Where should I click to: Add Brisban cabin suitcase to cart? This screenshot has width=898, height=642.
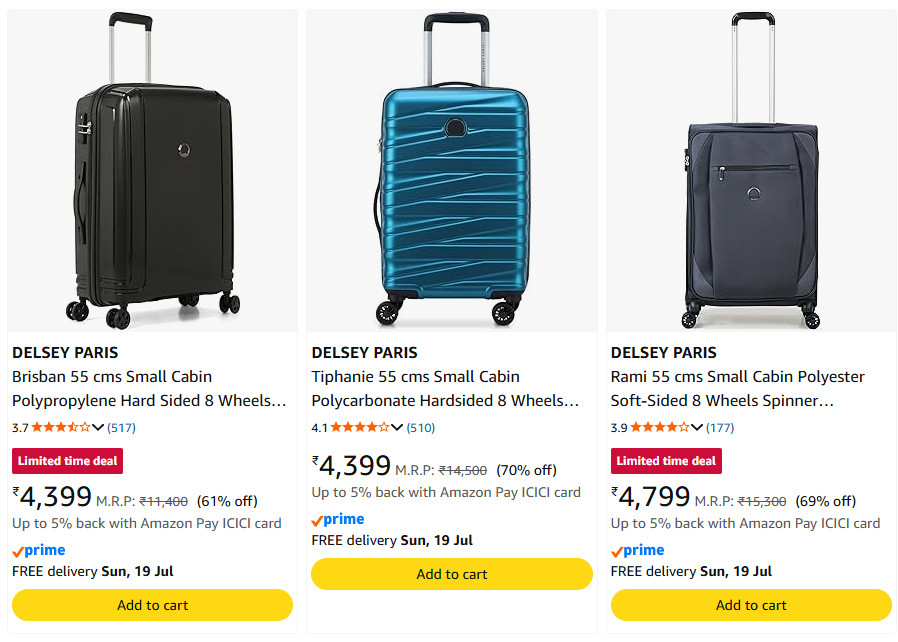[152, 605]
